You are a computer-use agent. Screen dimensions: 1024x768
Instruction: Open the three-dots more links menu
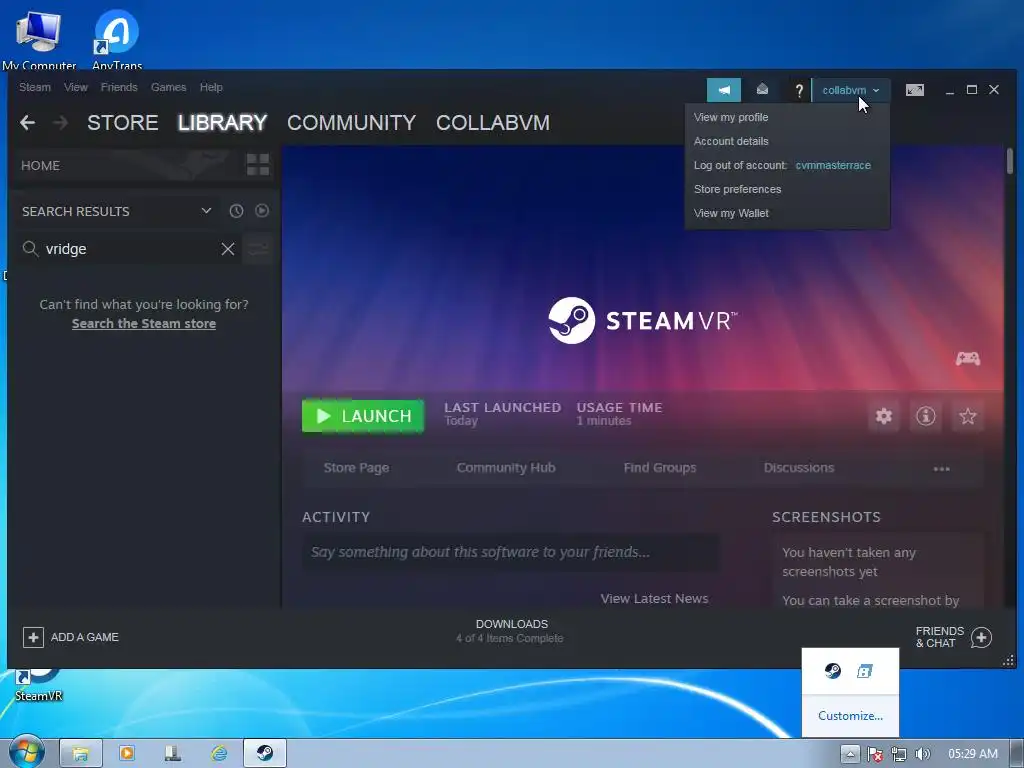pyautogui.click(x=942, y=468)
